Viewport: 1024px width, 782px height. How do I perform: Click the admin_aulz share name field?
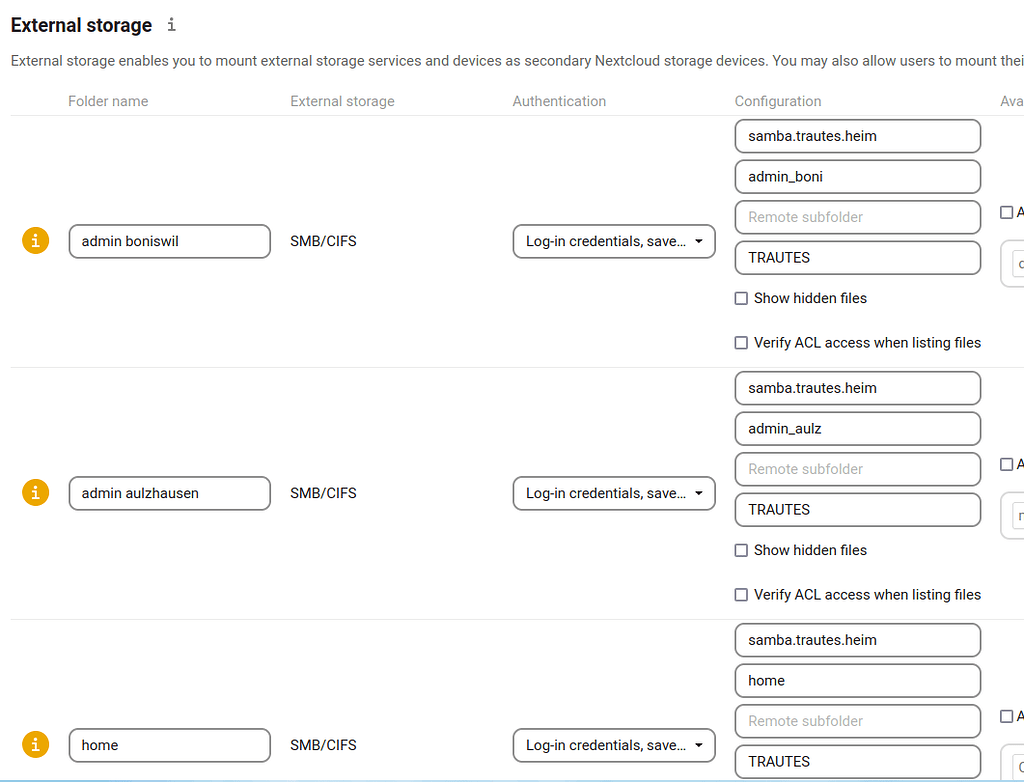(x=857, y=428)
